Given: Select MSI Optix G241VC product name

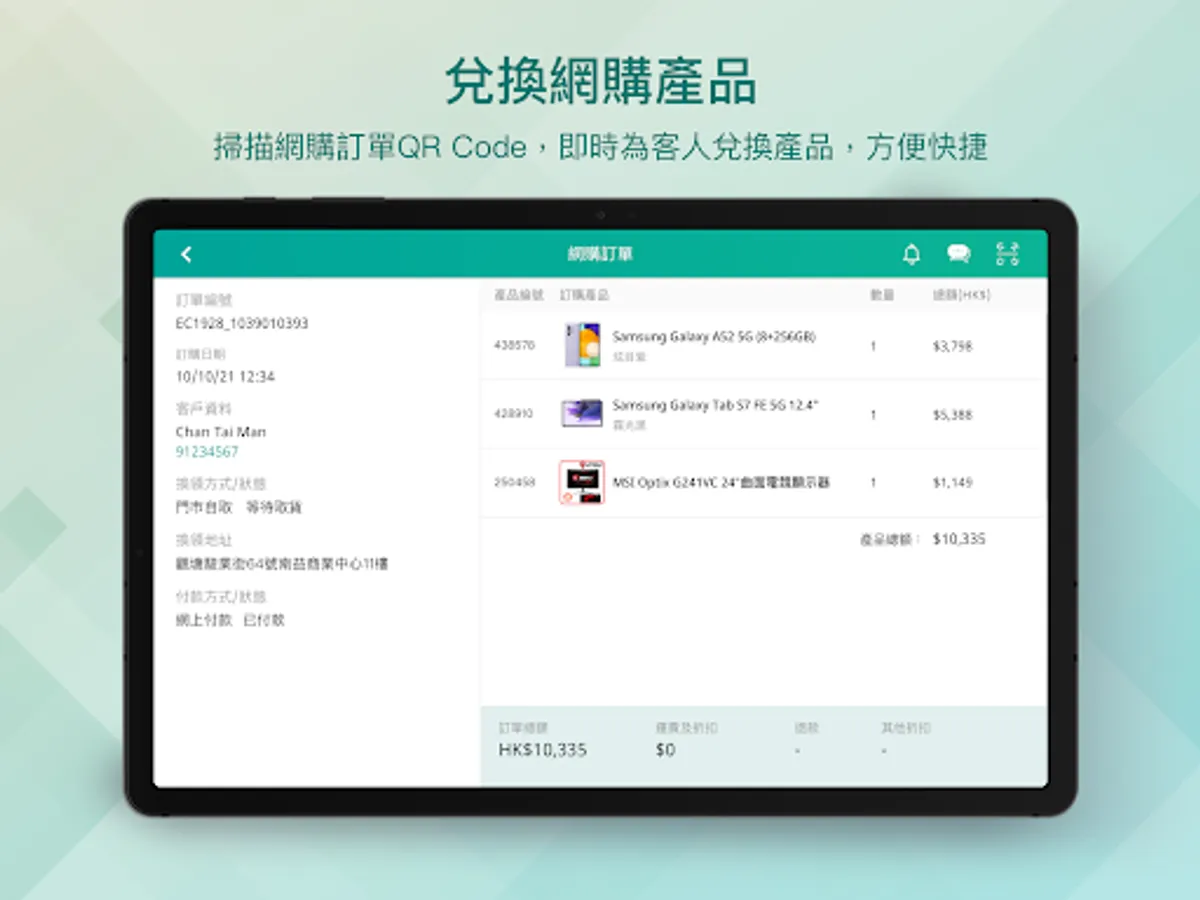Looking at the screenshot, I should [721, 482].
